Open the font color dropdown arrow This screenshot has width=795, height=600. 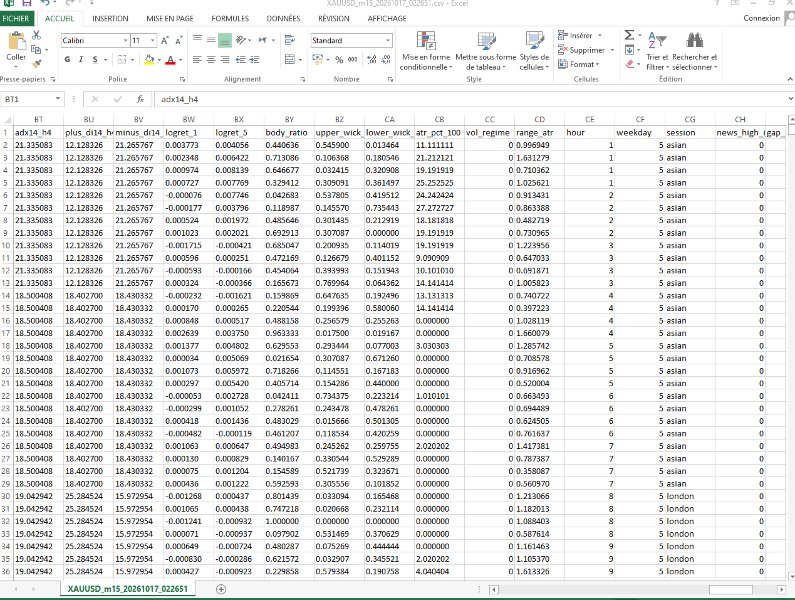tap(180, 60)
